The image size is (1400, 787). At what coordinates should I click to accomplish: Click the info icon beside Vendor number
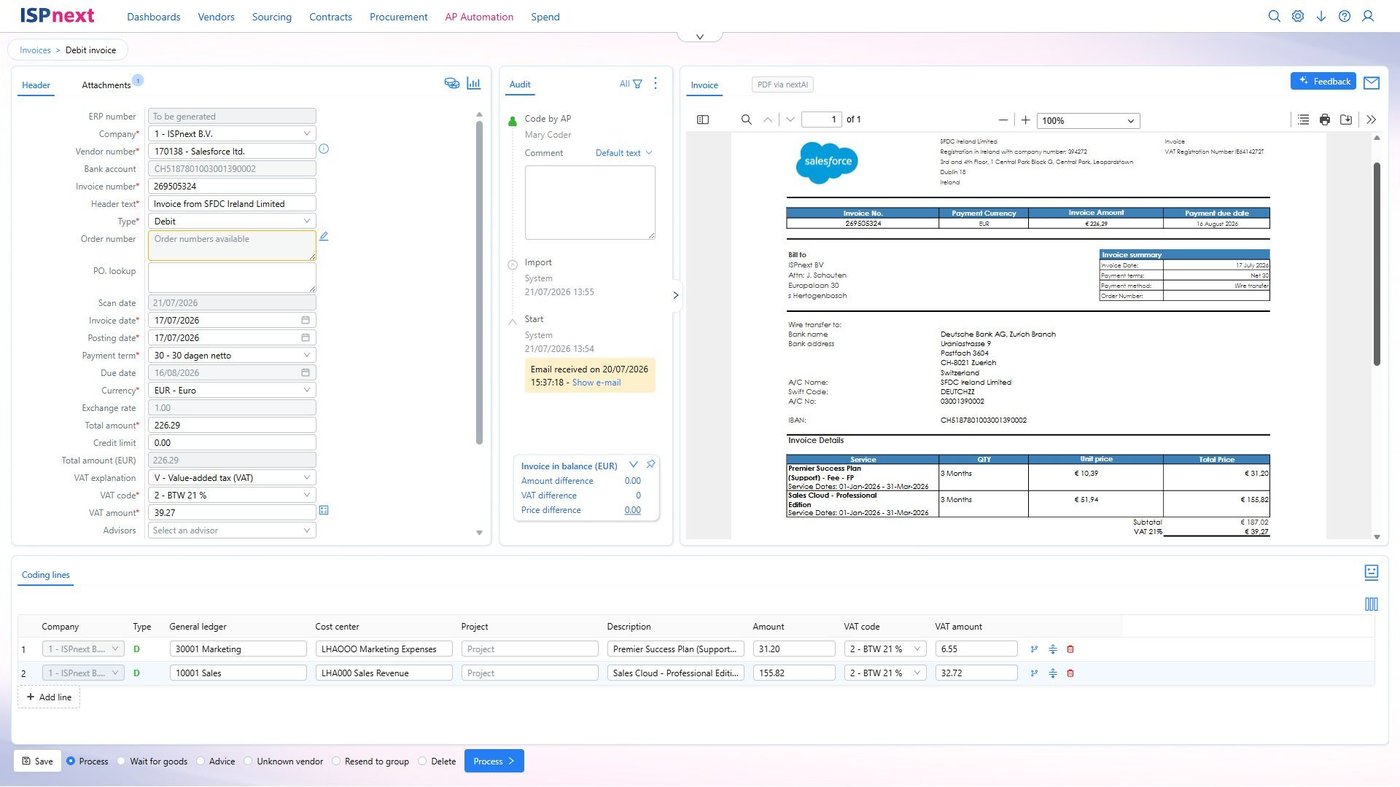(x=324, y=150)
